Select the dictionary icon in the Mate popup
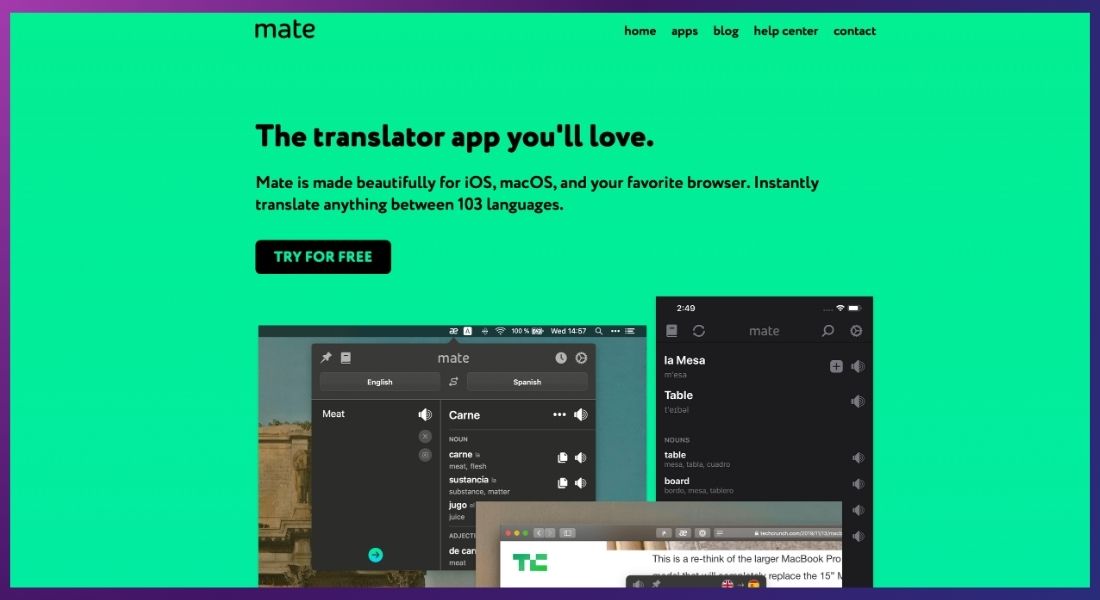This screenshot has width=1100, height=600. click(345, 359)
